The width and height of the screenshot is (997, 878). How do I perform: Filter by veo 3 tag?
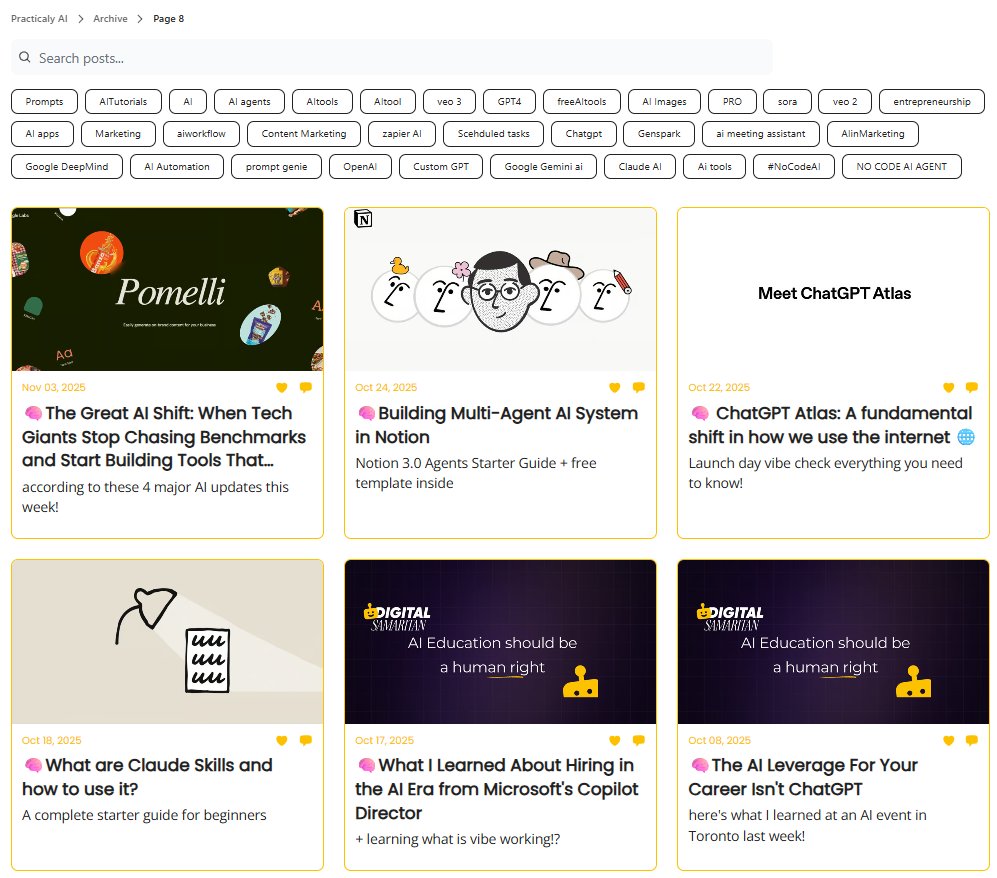(x=450, y=102)
